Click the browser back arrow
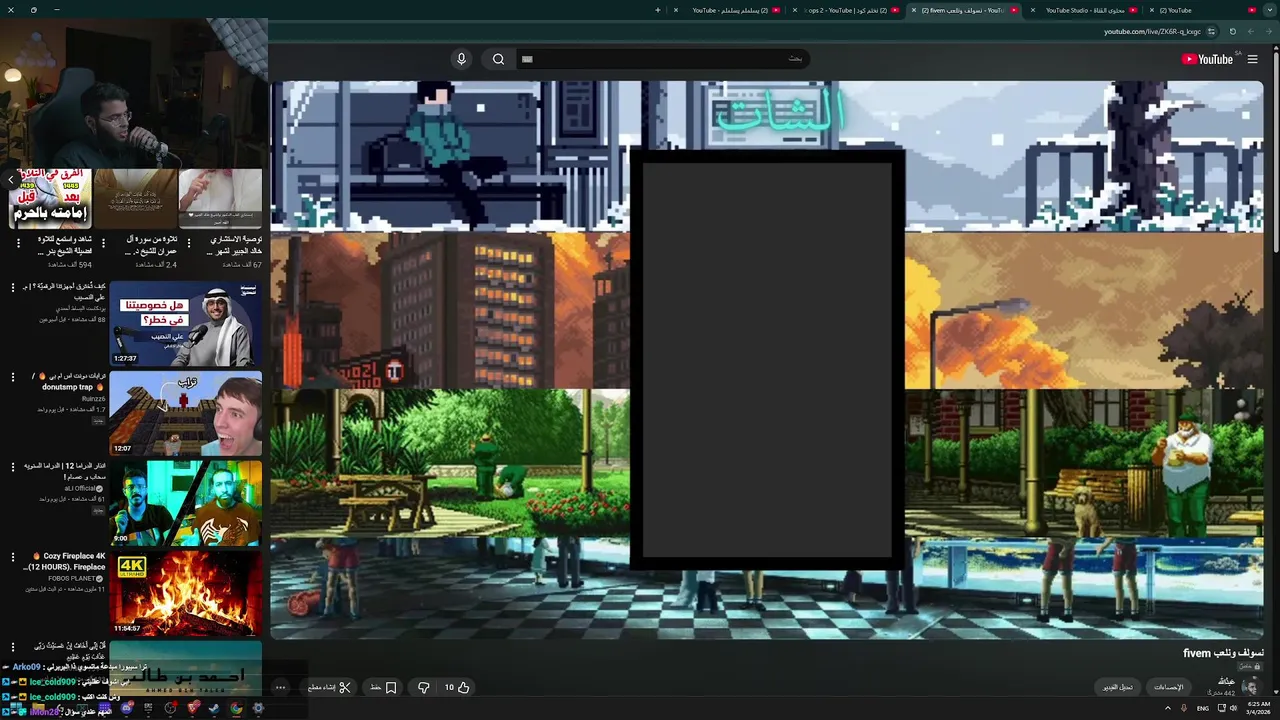The image size is (1280, 720). [x=1270, y=31]
